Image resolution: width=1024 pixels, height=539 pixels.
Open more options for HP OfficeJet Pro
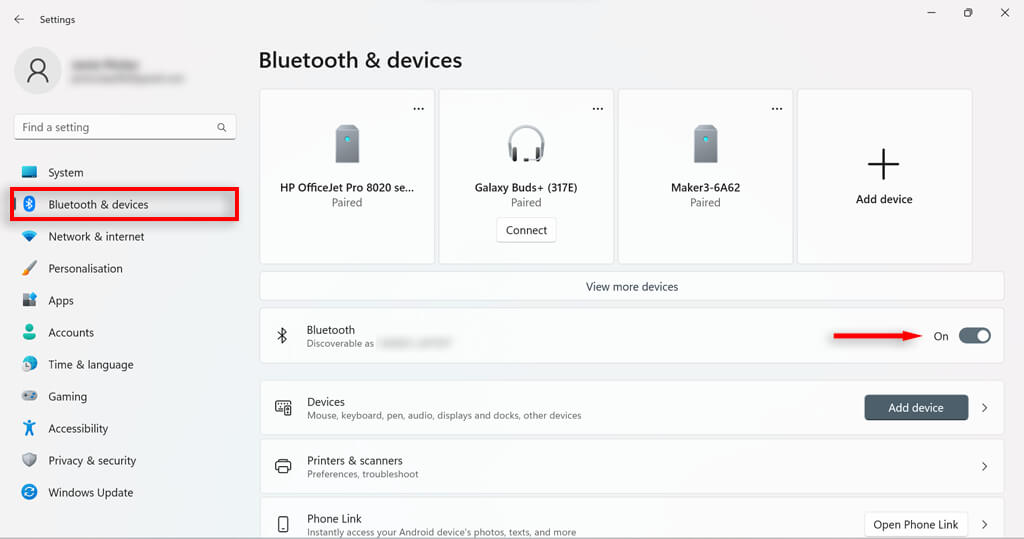[418, 109]
